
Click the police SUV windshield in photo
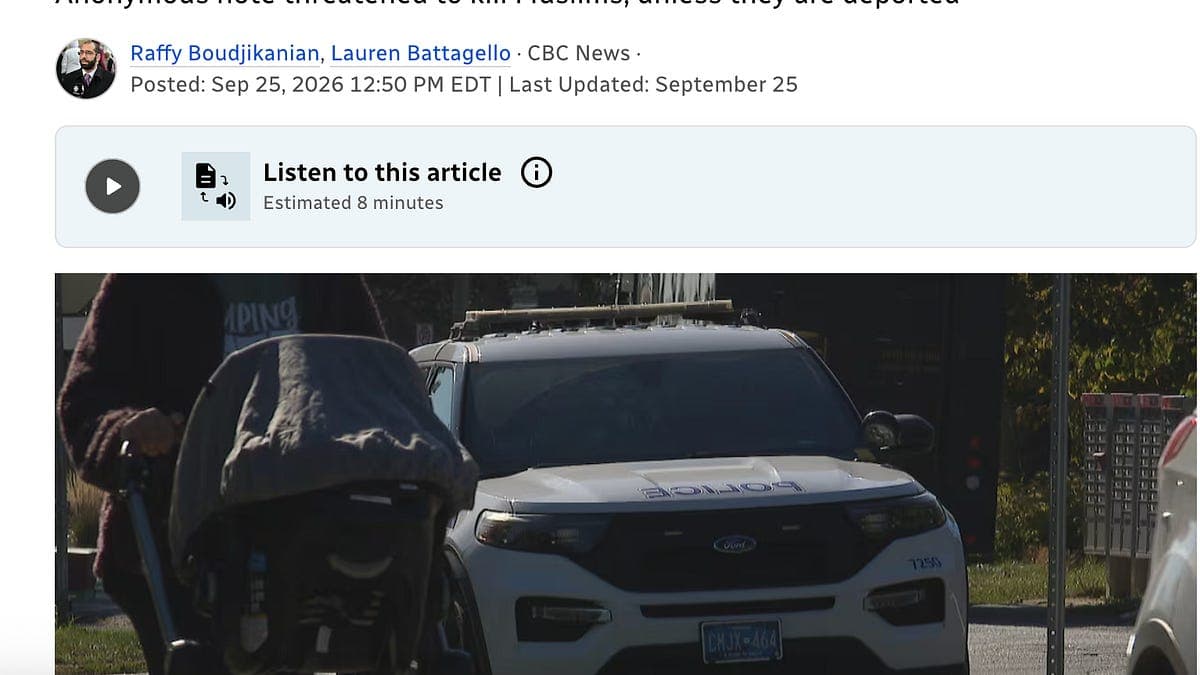pyautogui.click(x=650, y=407)
